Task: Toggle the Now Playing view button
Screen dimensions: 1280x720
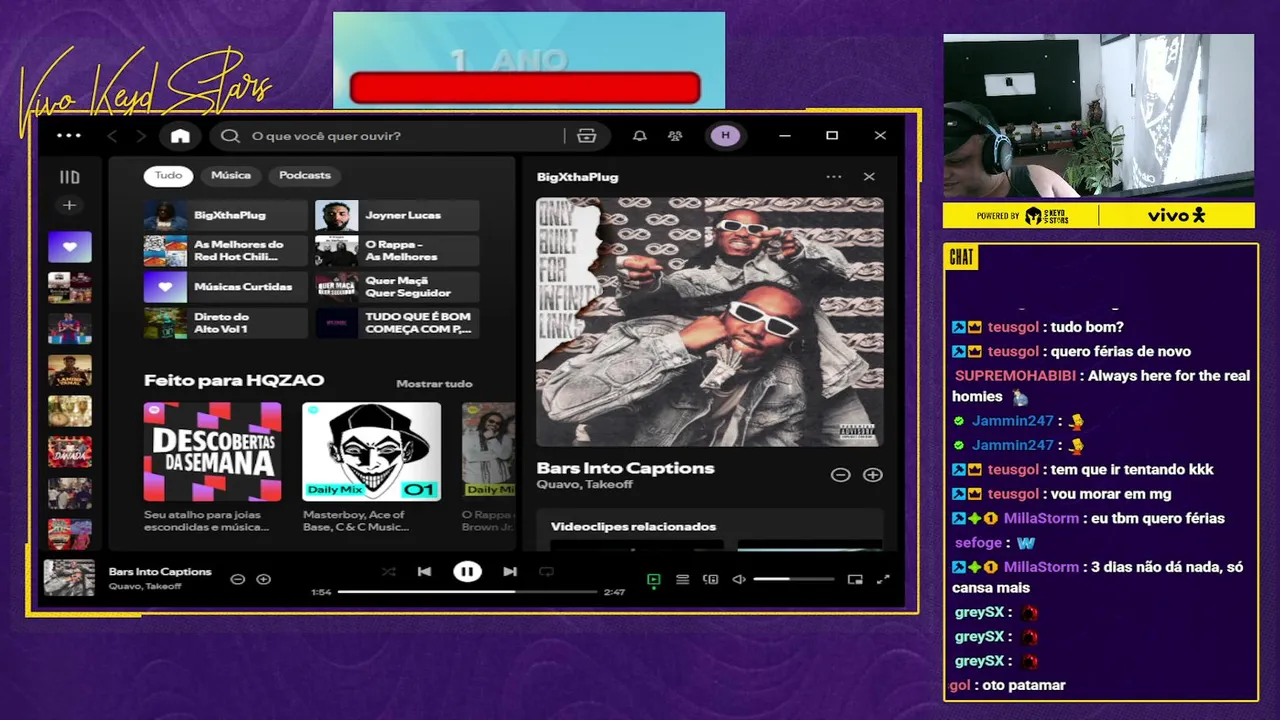Action: point(654,579)
